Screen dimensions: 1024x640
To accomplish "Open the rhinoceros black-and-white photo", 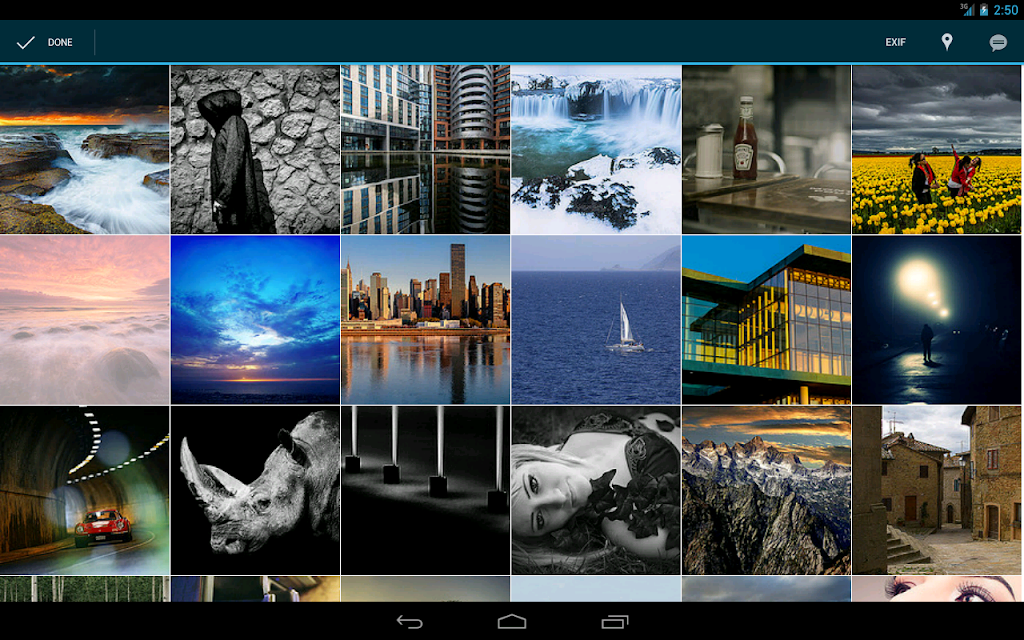I will 255,490.
